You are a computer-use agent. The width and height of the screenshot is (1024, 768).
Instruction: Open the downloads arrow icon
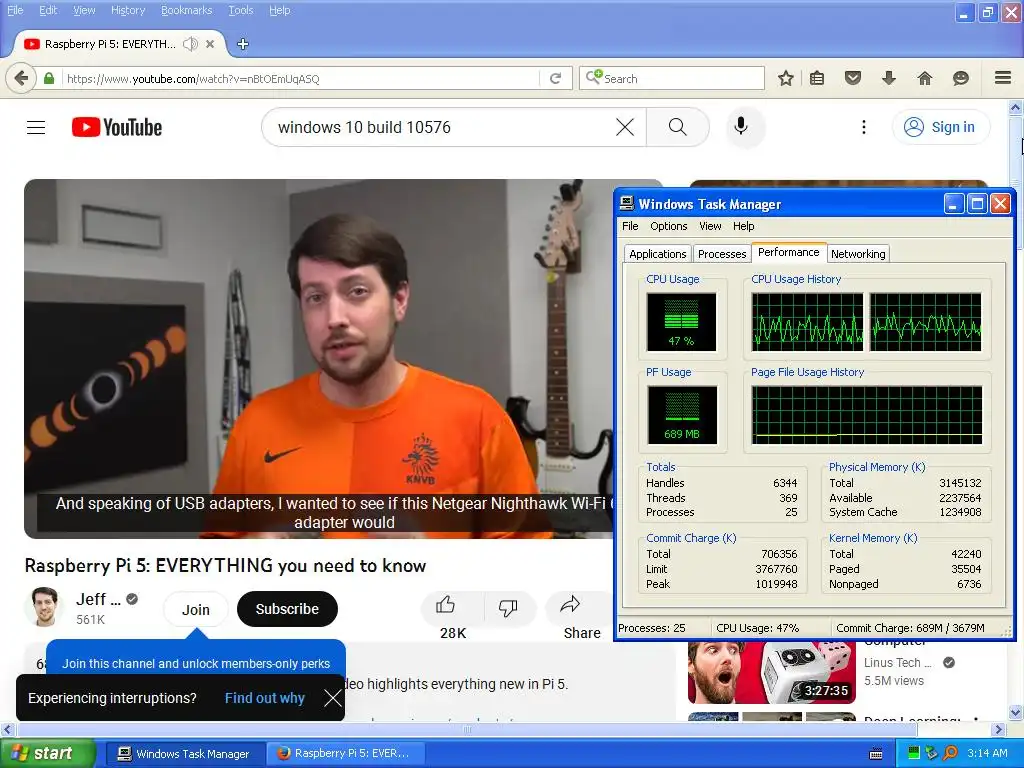point(889,78)
